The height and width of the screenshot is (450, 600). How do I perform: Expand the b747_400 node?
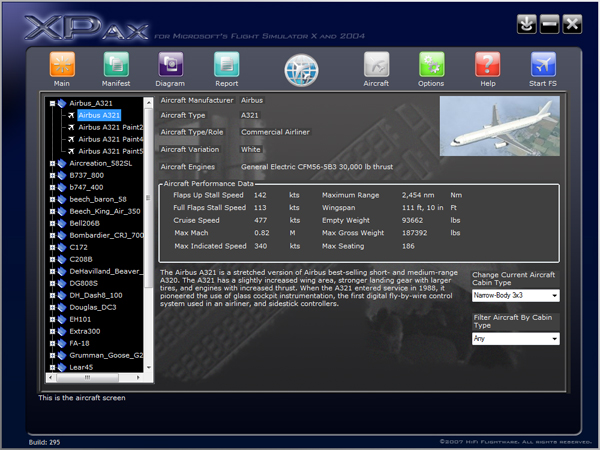(52, 188)
